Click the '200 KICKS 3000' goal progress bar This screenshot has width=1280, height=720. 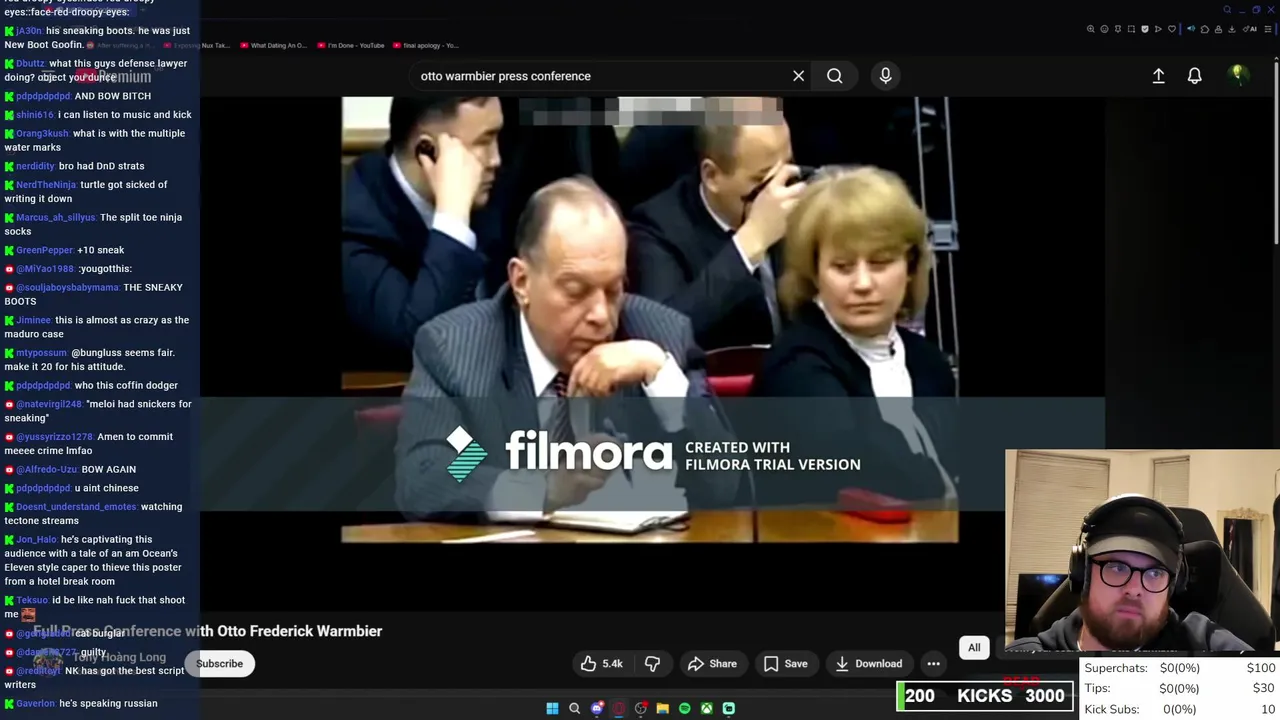pos(985,696)
